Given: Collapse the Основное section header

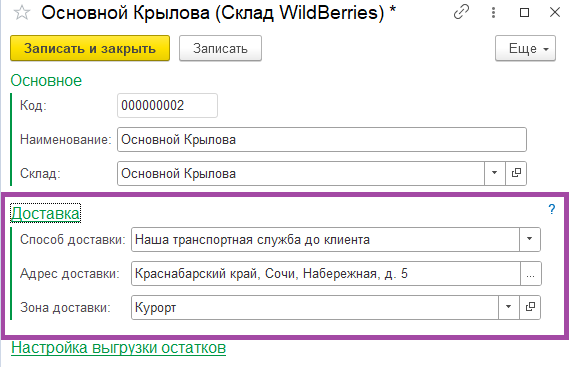Looking at the screenshot, I should click(x=46, y=80).
